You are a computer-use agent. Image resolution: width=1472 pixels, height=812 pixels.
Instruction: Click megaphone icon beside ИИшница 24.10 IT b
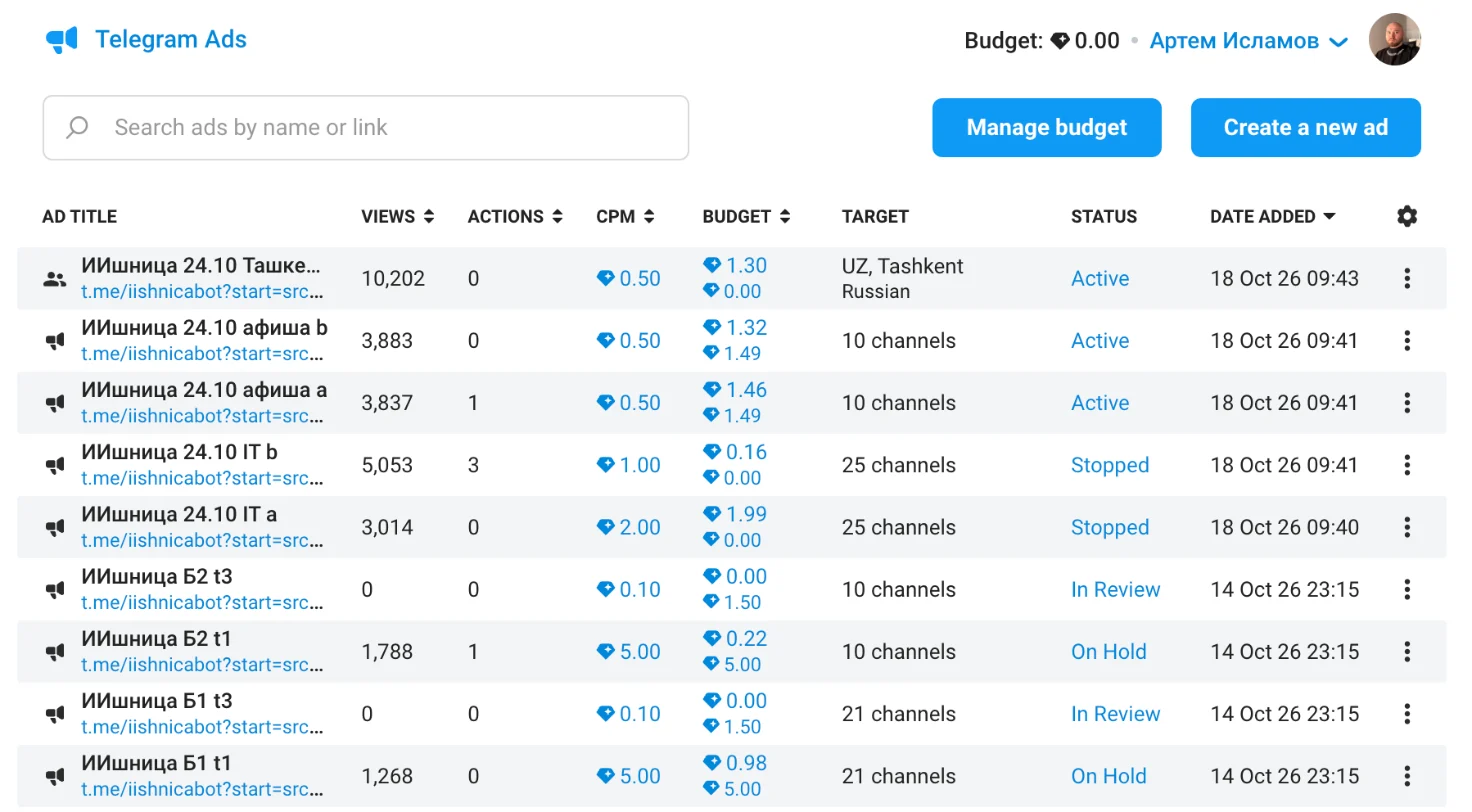pos(55,466)
